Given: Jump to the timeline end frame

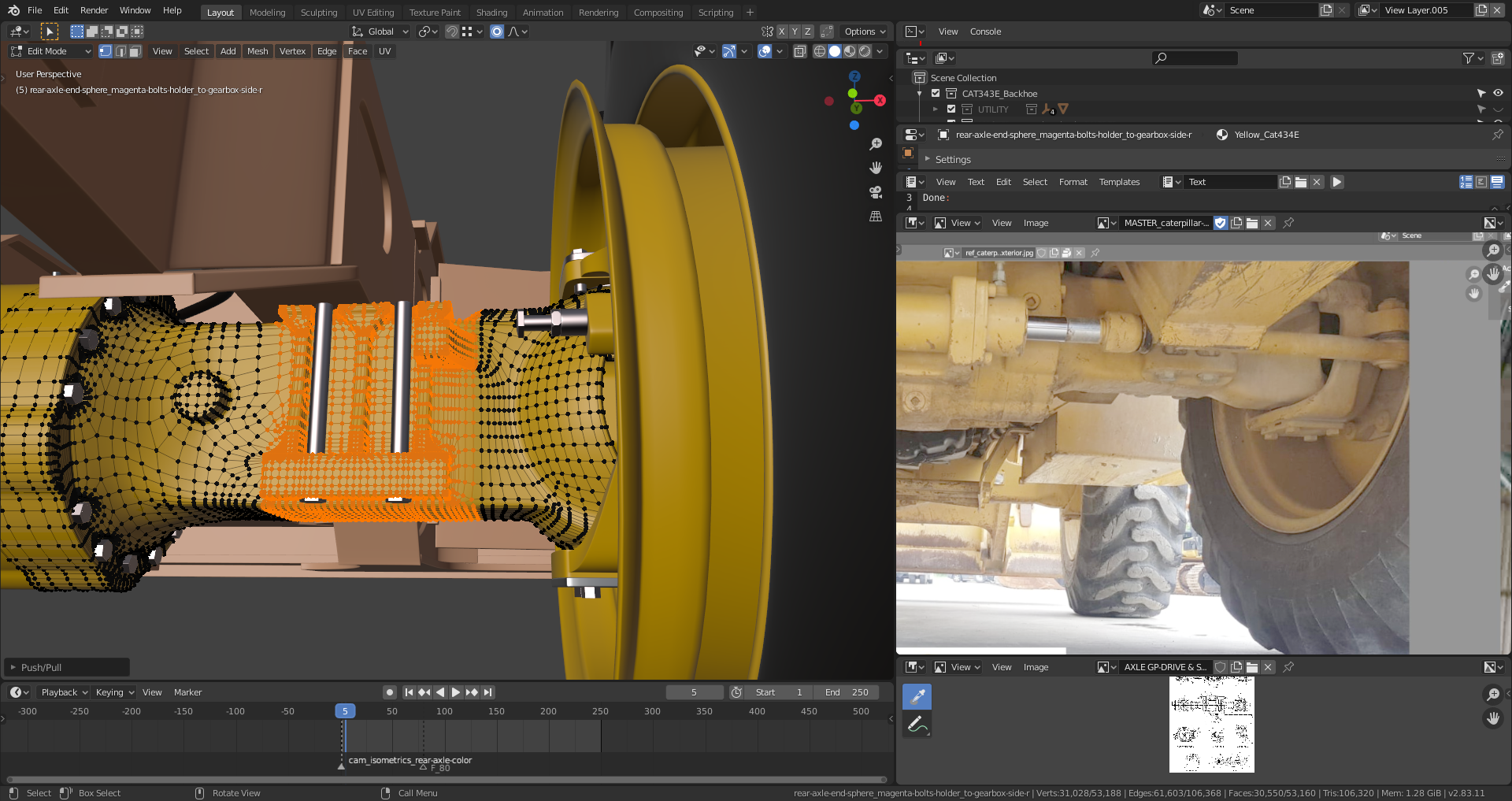Looking at the screenshot, I should 488,692.
